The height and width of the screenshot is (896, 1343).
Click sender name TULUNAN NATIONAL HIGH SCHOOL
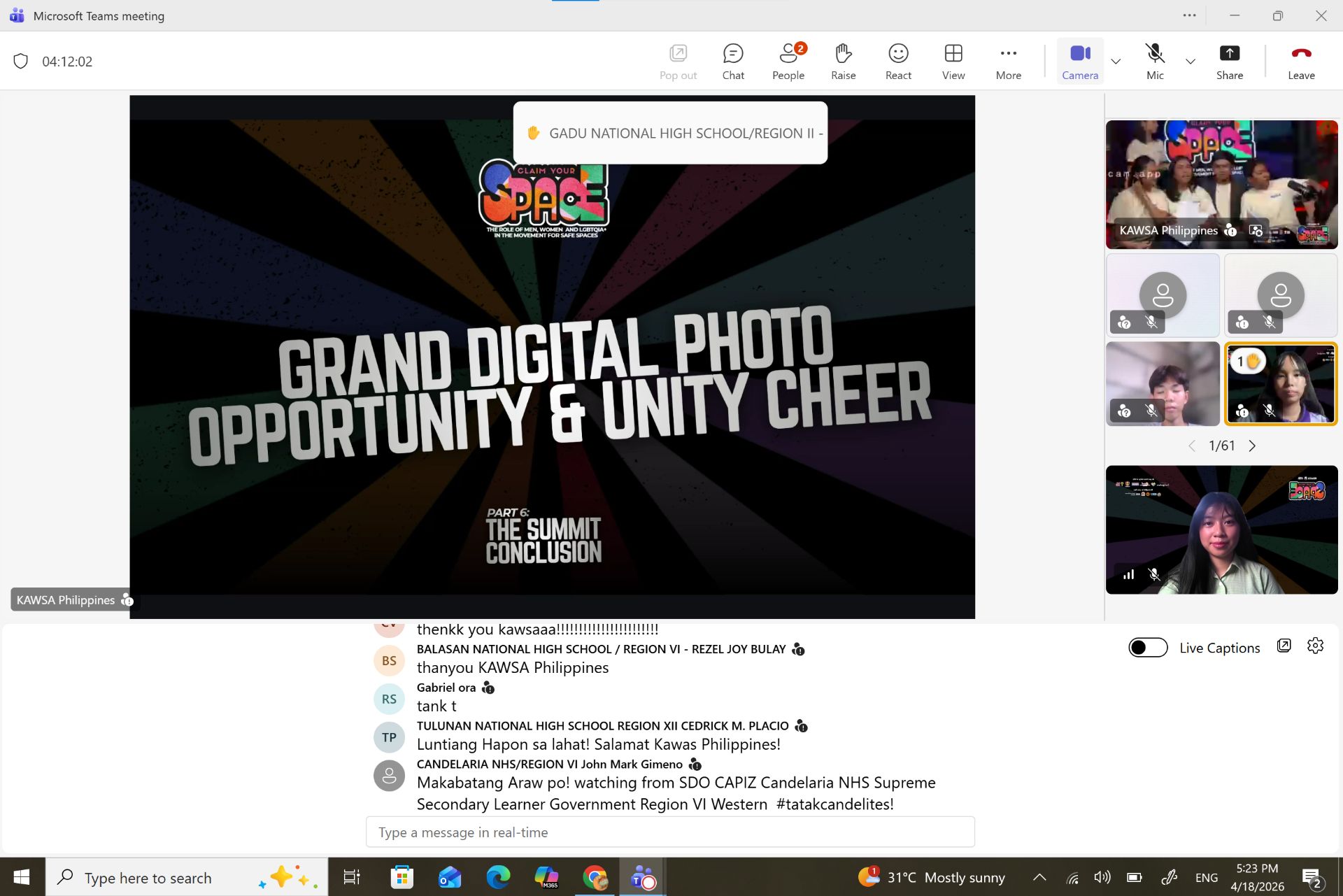pyautogui.click(x=603, y=726)
